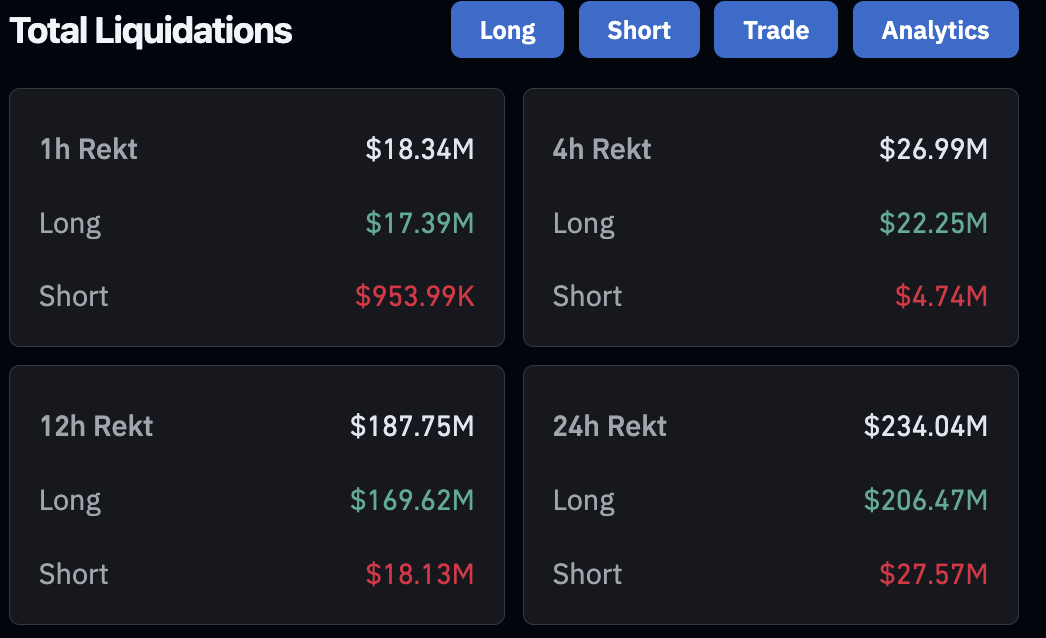
Task: Click the Total Liquidations heading
Action: (151, 31)
